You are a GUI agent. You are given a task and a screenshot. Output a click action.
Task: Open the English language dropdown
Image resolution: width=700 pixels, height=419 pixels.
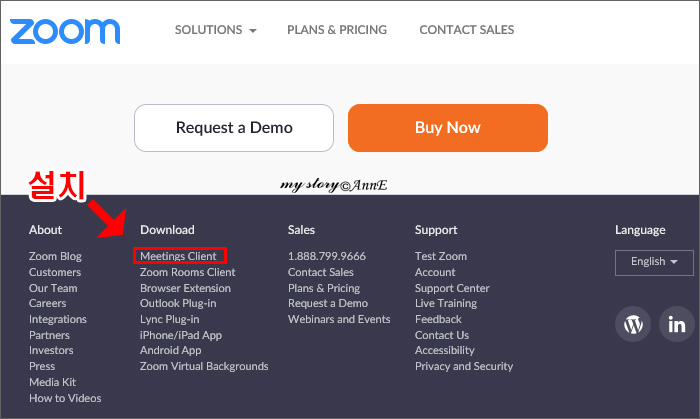(x=654, y=262)
